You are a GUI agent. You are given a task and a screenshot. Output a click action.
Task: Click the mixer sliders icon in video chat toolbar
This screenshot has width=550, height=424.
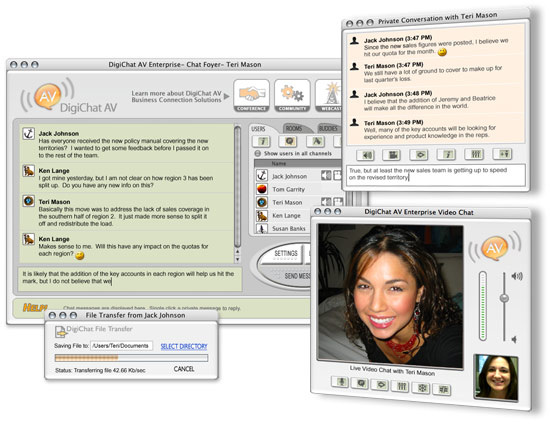(x=401, y=387)
